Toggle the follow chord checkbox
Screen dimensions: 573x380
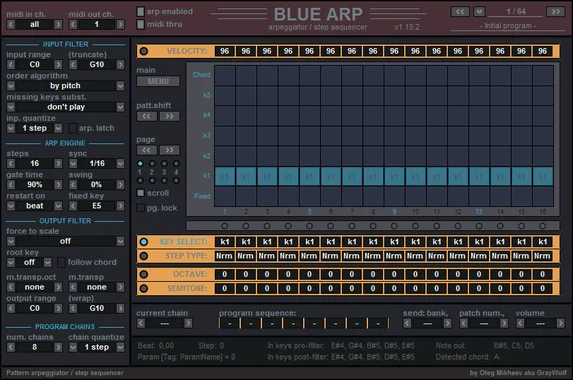(x=62, y=262)
